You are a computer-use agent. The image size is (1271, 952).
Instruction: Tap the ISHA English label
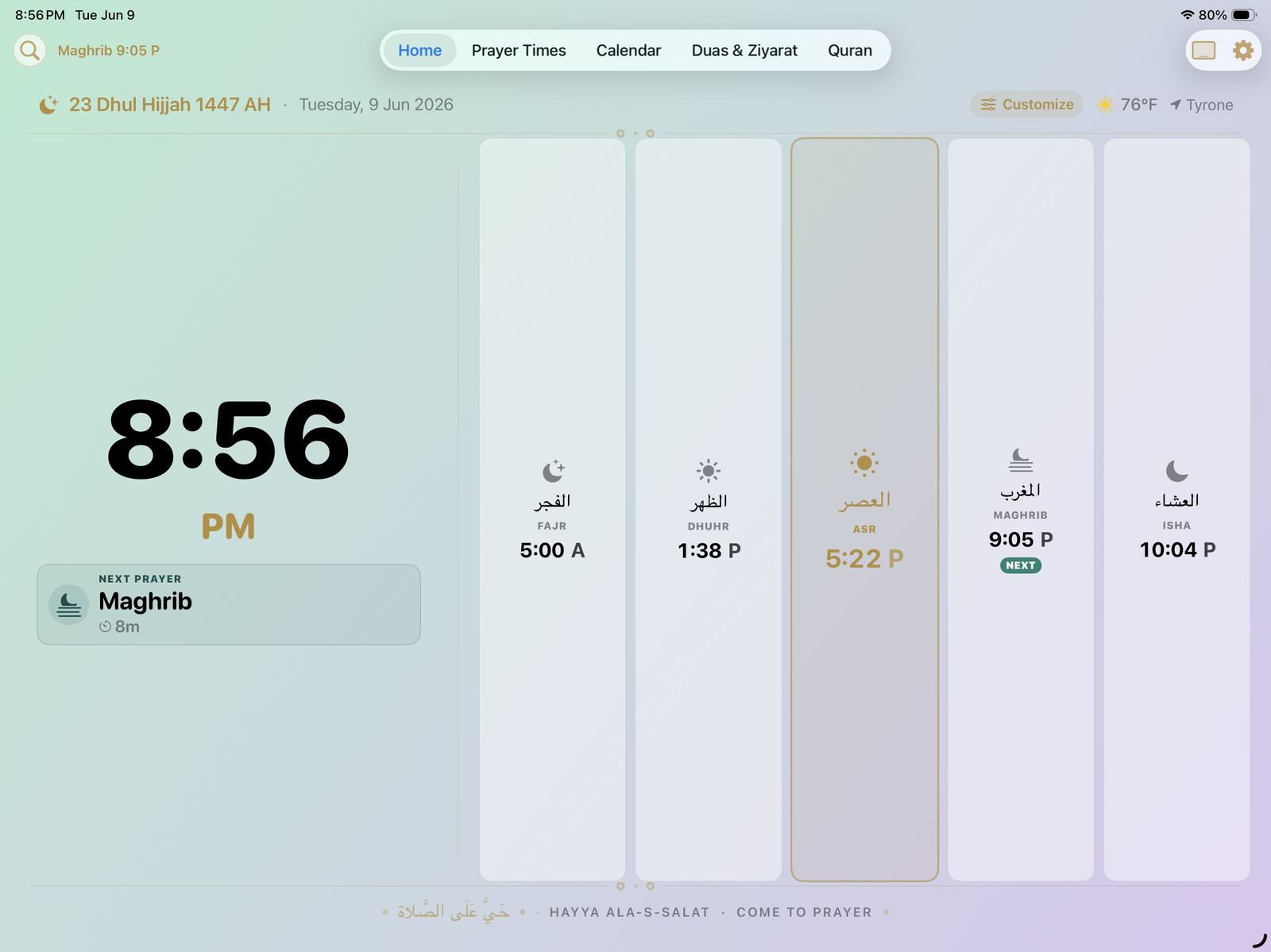1176,526
